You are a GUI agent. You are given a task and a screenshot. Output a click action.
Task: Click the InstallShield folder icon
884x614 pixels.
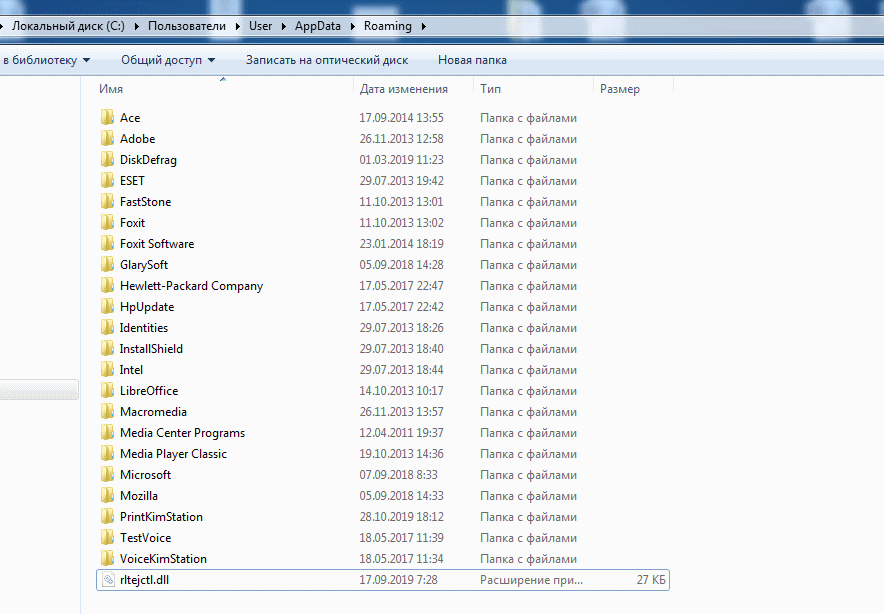pos(107,348)
